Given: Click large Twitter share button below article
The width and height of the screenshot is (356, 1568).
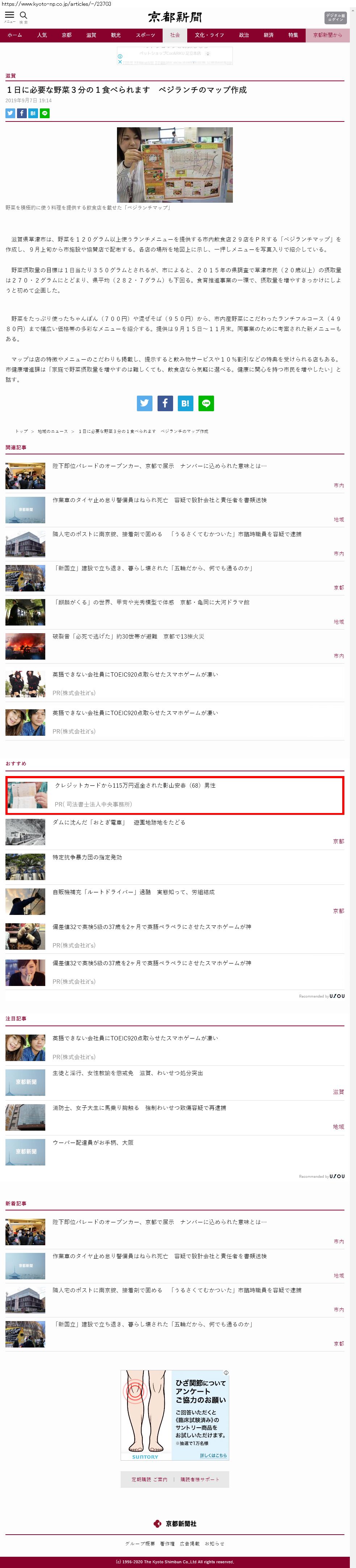Looking at the screenshot, I should point(145,403).
